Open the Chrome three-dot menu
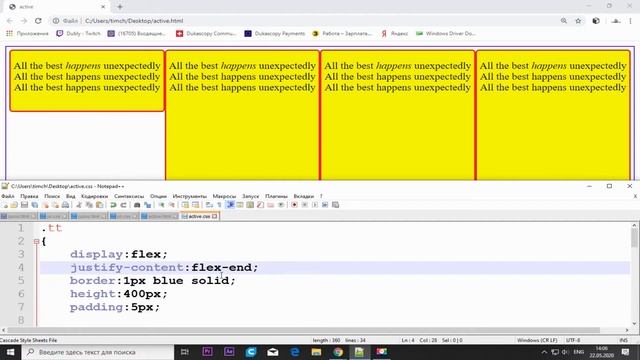640x360 pixels. tap(631, 21)
